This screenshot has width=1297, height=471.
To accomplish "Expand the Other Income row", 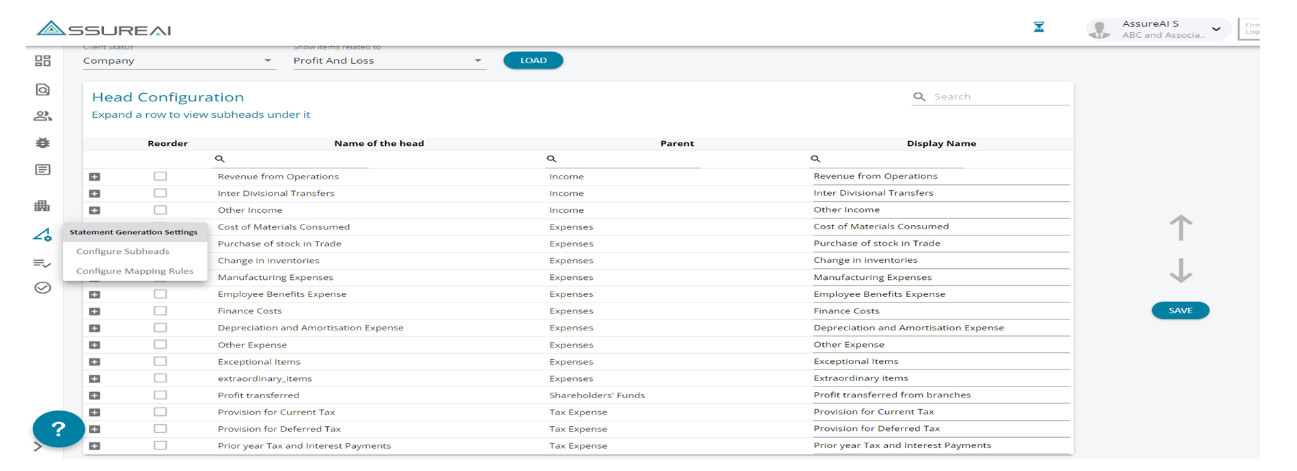I will [95, 211].
